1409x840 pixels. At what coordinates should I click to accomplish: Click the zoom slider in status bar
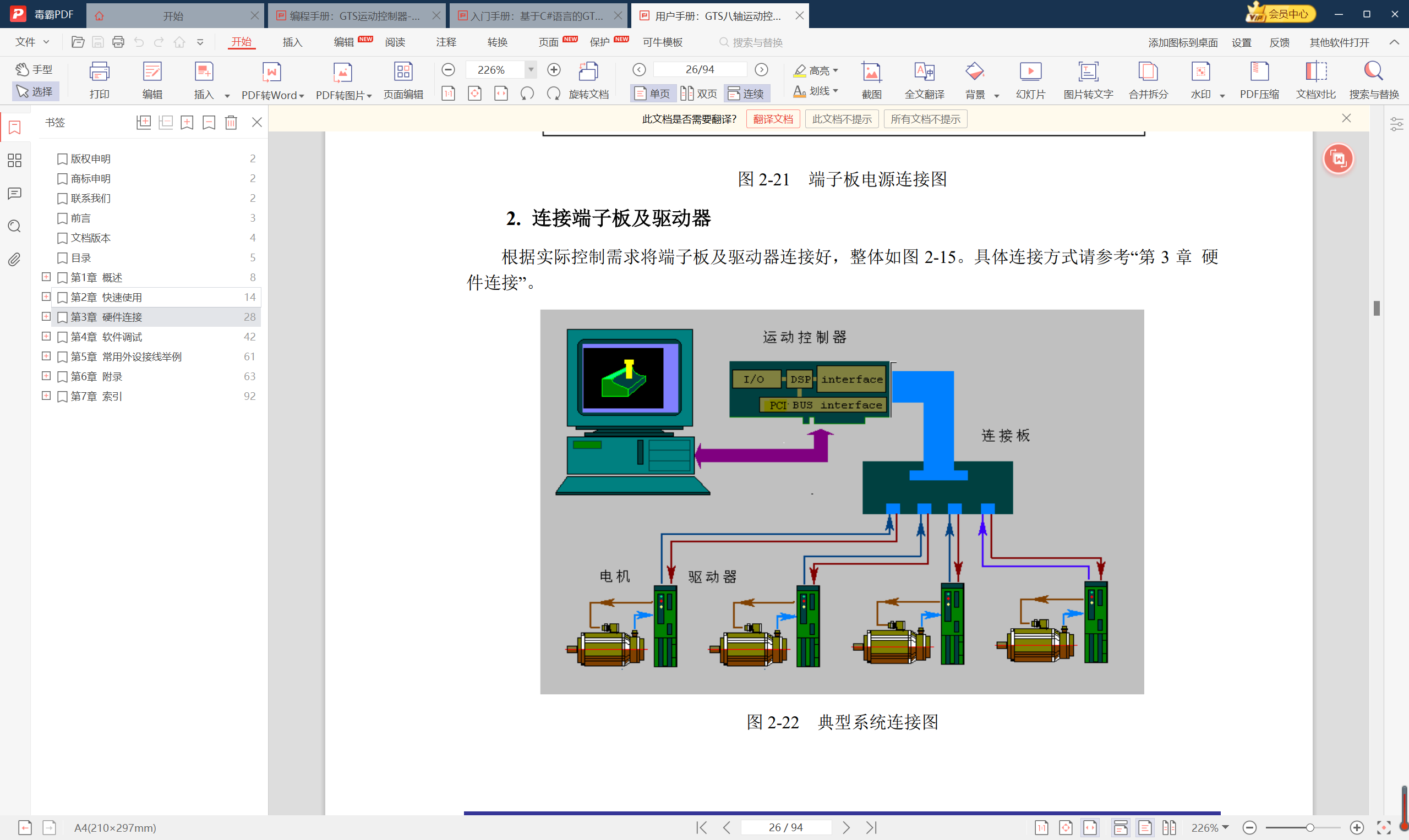coord(1309,827)
